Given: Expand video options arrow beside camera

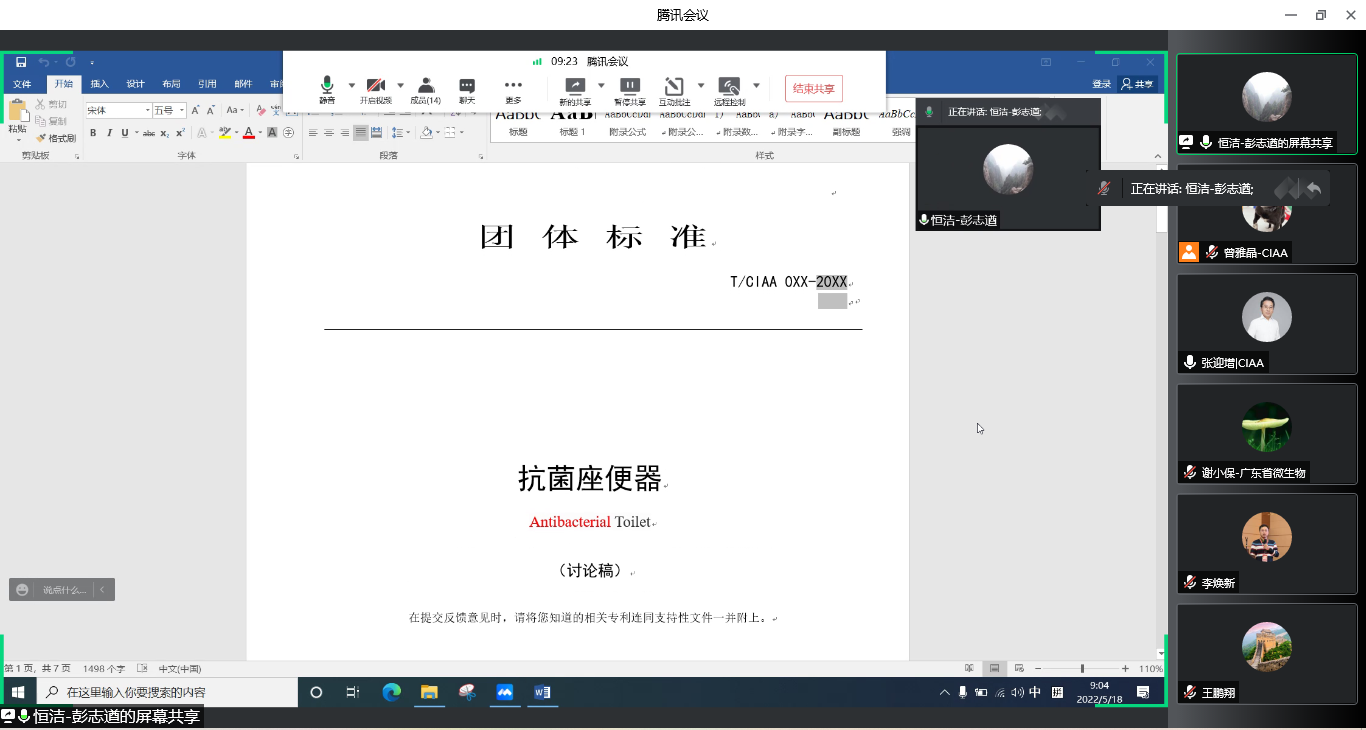Looking at the screenshot, I should point(401,85).
